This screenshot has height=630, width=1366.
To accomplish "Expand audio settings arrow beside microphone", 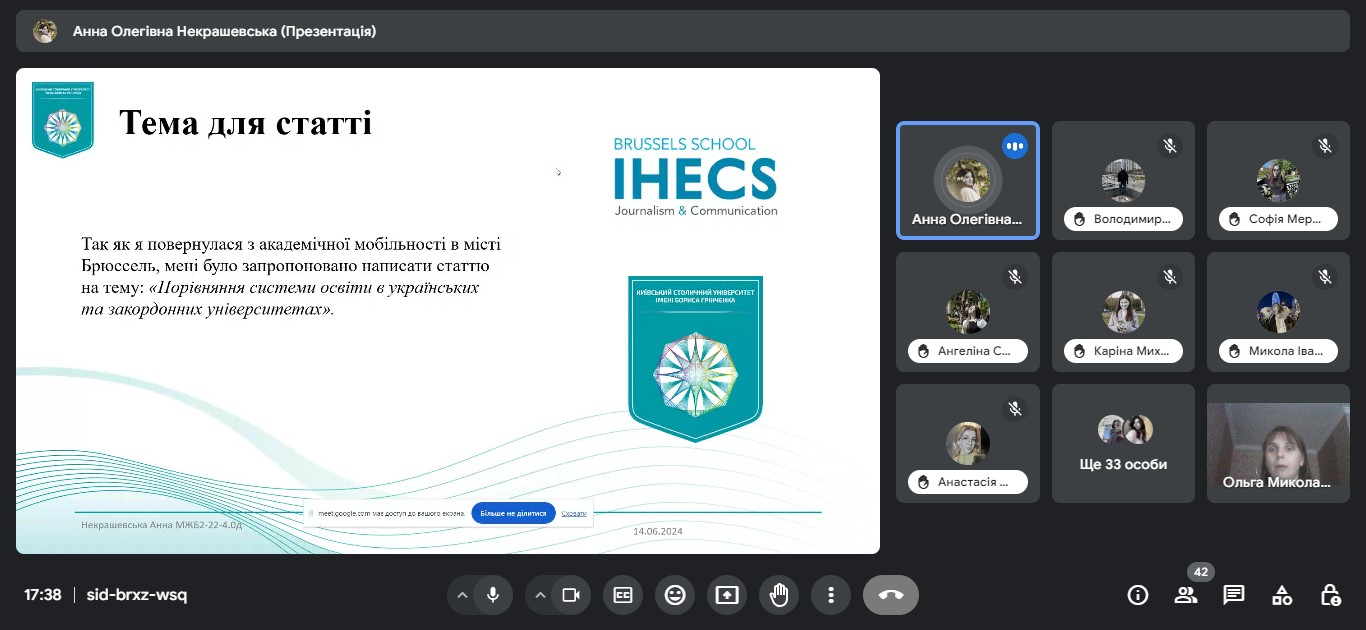I will coord(462,595).
